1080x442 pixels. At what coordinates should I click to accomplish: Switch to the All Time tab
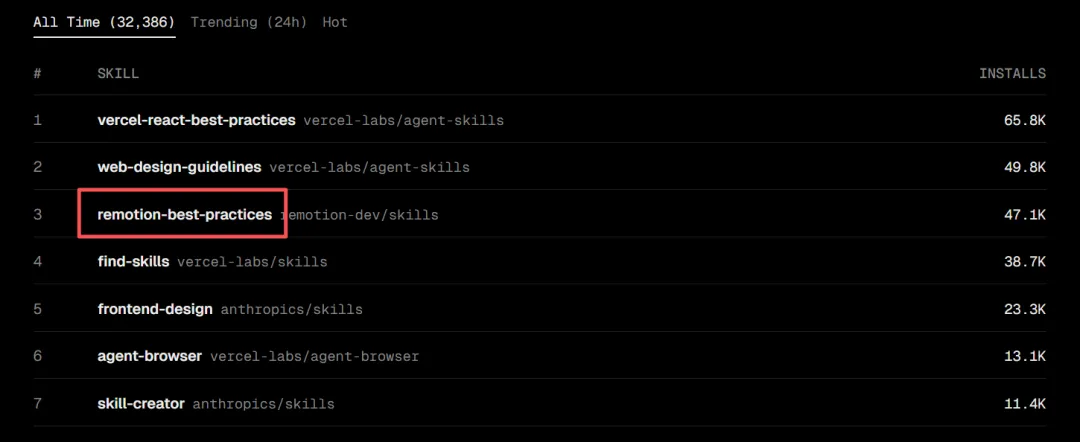pos(104,22)
